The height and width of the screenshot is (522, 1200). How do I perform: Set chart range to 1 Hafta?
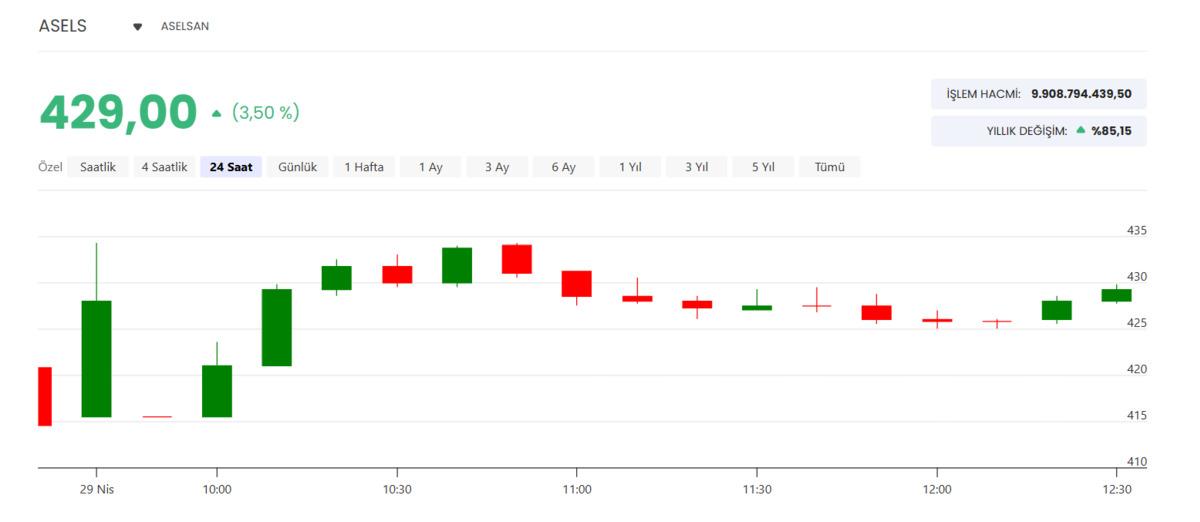(x=364, y=167)
